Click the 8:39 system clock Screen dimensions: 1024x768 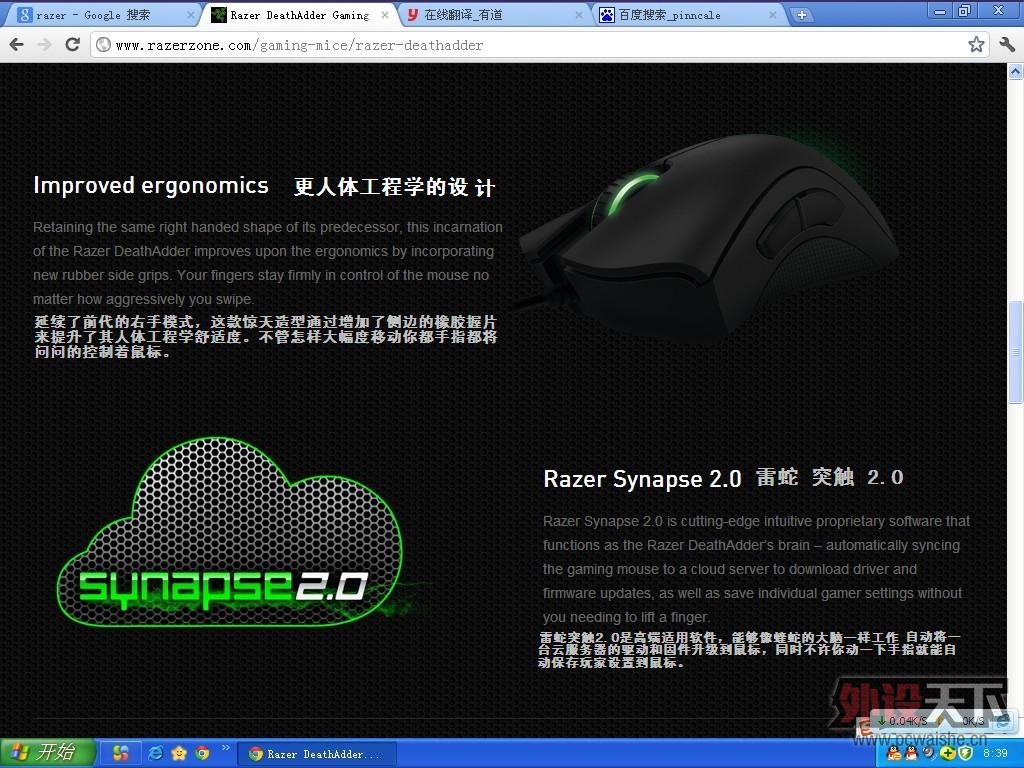point(995,754)
